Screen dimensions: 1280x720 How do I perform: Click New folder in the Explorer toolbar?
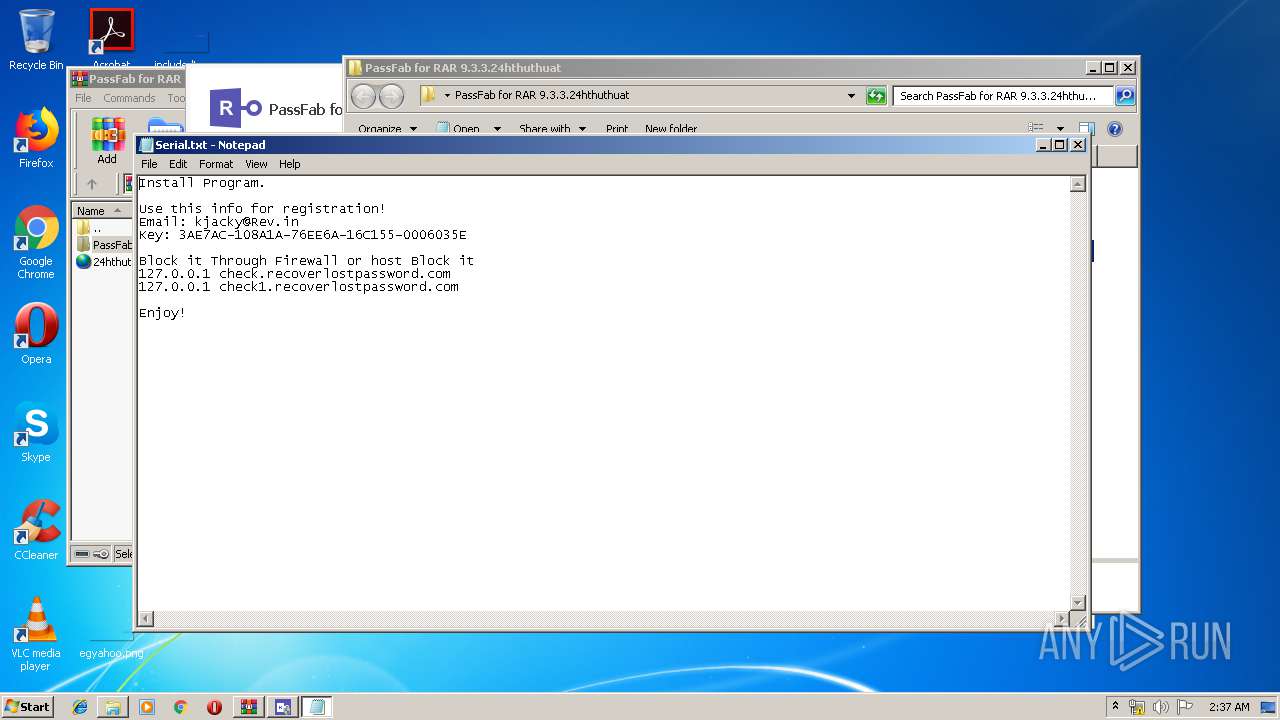671,129
